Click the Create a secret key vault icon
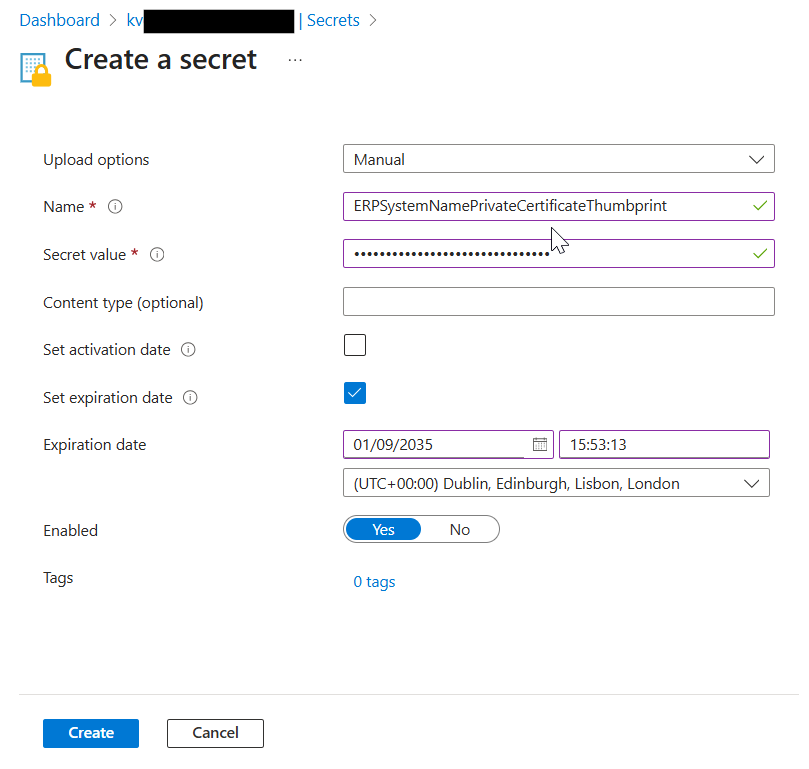This screenshot has width=809, height=769. [36, 69]
